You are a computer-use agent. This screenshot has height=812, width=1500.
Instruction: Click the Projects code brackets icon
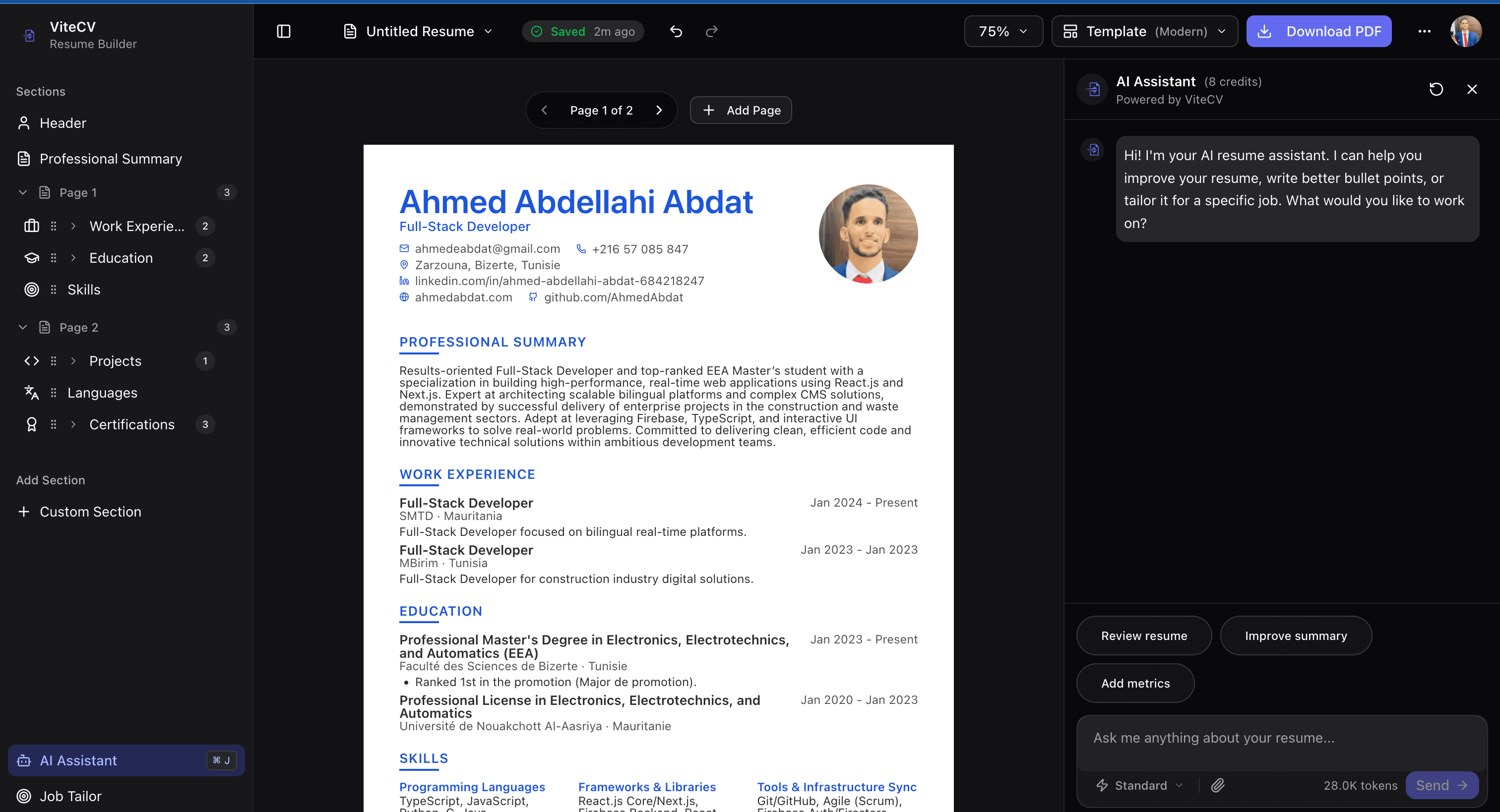[x=31, y=360]
